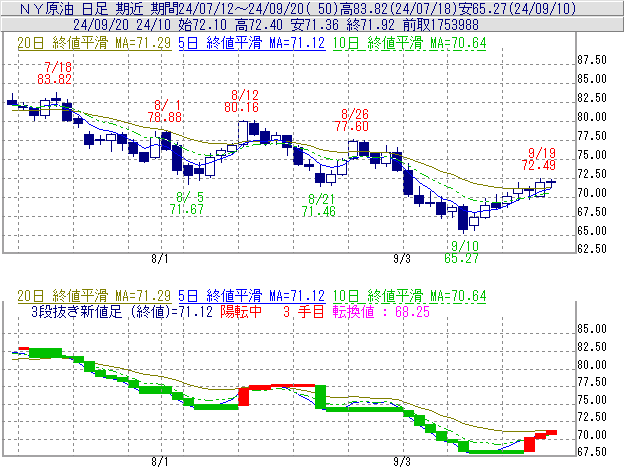Click the 8/26 77.60 high label
This screenshot has width=624, height=475.
click(x=352, y=120)
